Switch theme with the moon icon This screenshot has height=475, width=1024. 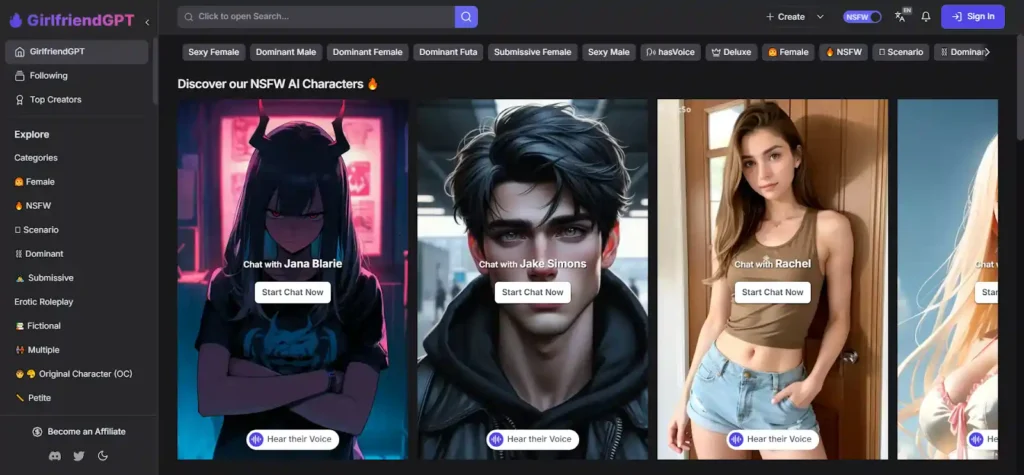point(103,456)
